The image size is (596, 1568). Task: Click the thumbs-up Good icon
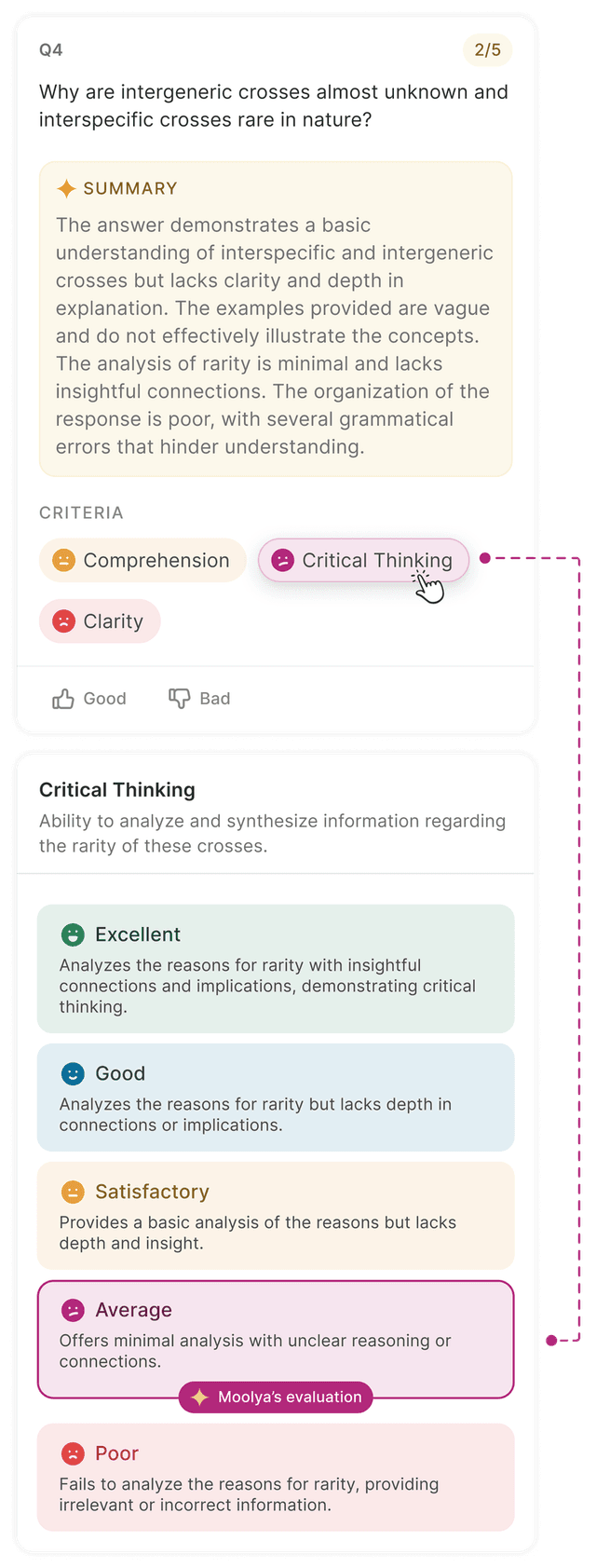pos(63,699)
